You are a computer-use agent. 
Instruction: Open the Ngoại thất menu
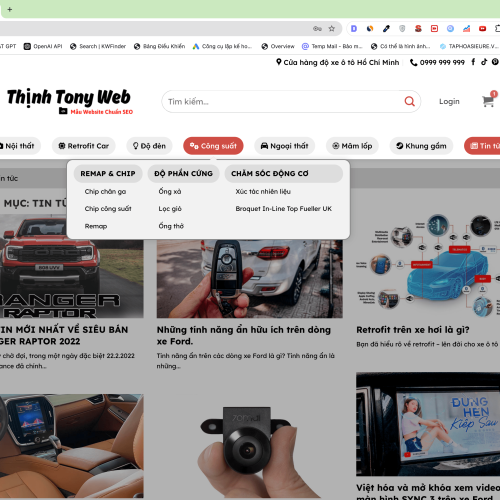284,146
